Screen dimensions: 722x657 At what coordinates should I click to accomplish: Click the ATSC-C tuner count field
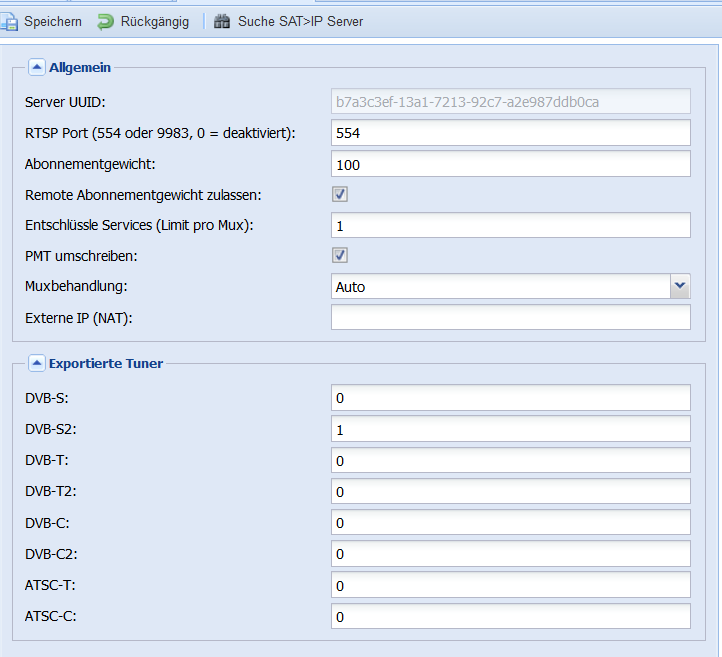511,616
